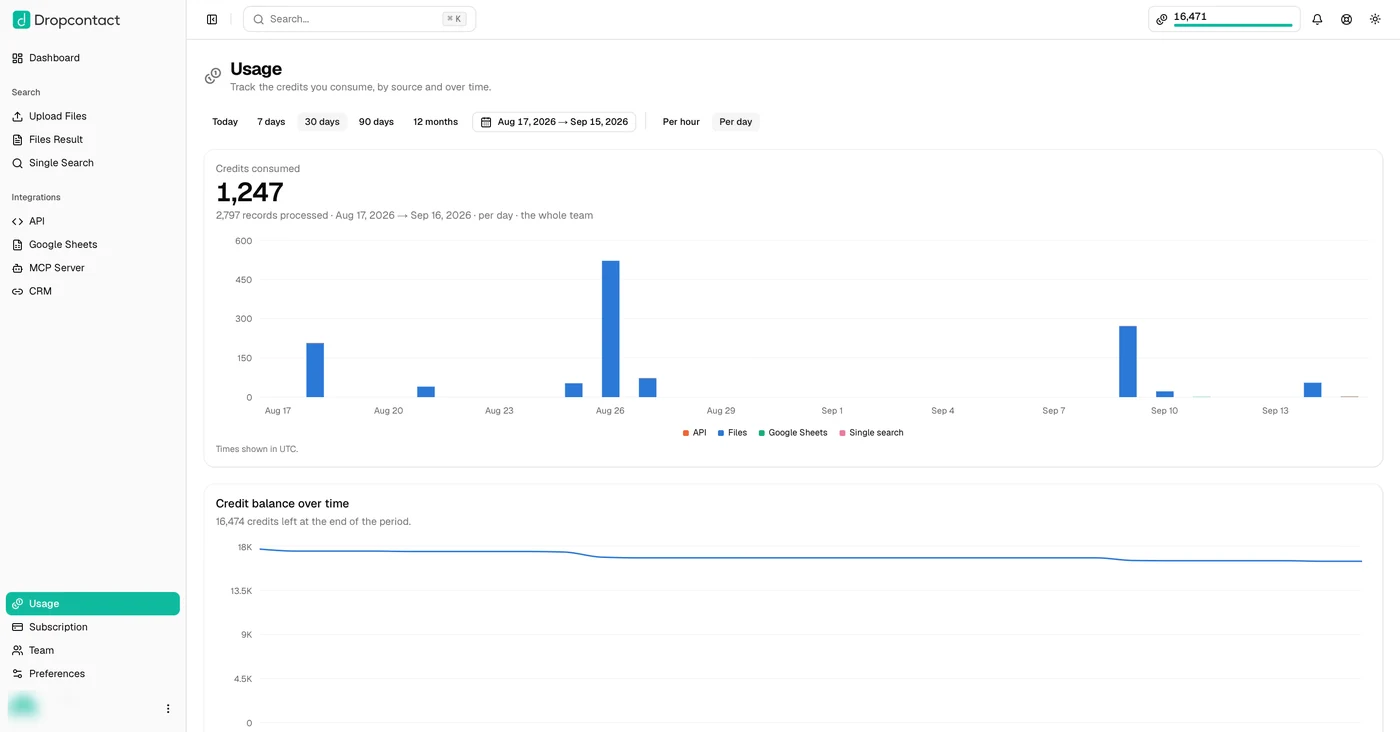Click the credits coin icon in top bar

tap(1161, 19)
